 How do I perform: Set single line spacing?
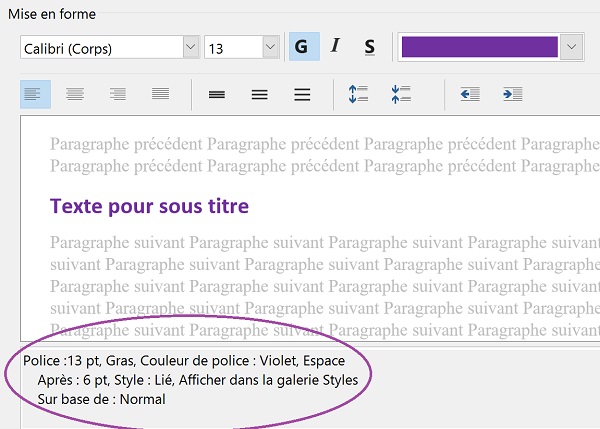(x=217, y=95)
